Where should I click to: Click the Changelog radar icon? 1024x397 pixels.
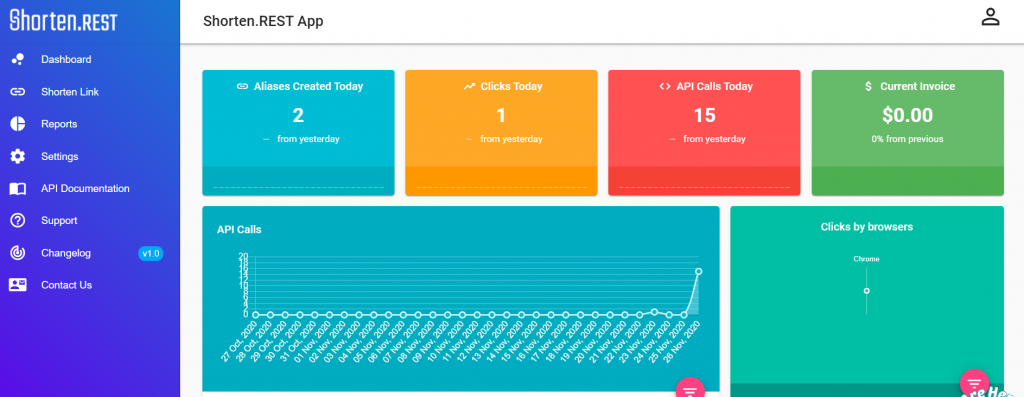pyautogui.click(x=18, y=253)
